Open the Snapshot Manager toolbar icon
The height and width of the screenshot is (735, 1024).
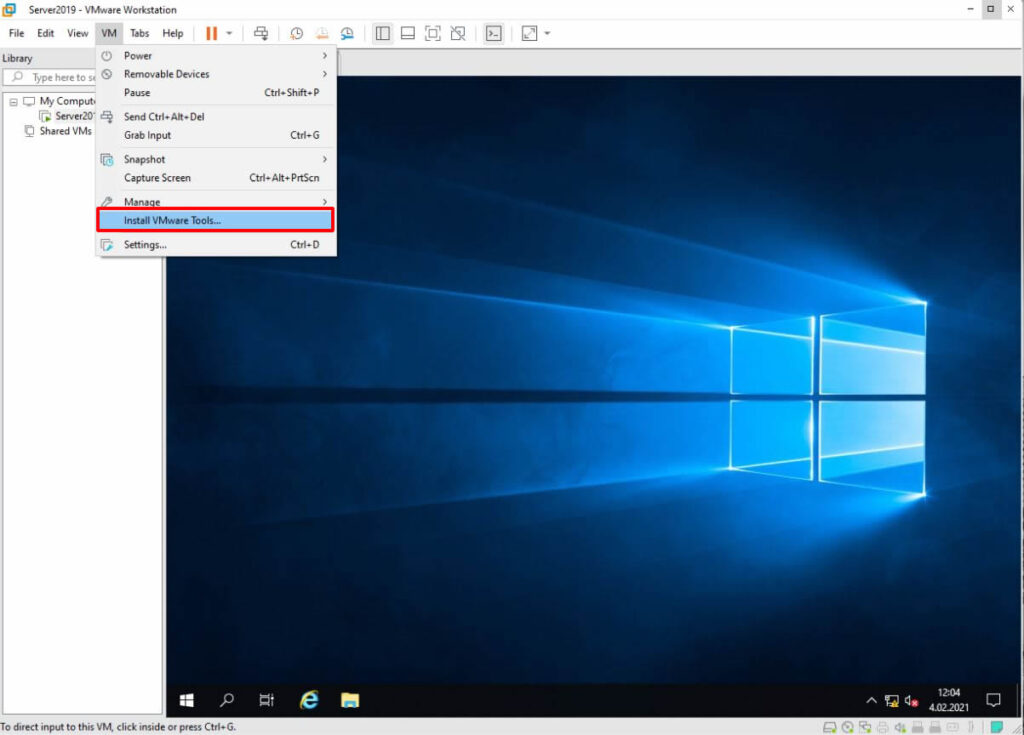[347, 33]
